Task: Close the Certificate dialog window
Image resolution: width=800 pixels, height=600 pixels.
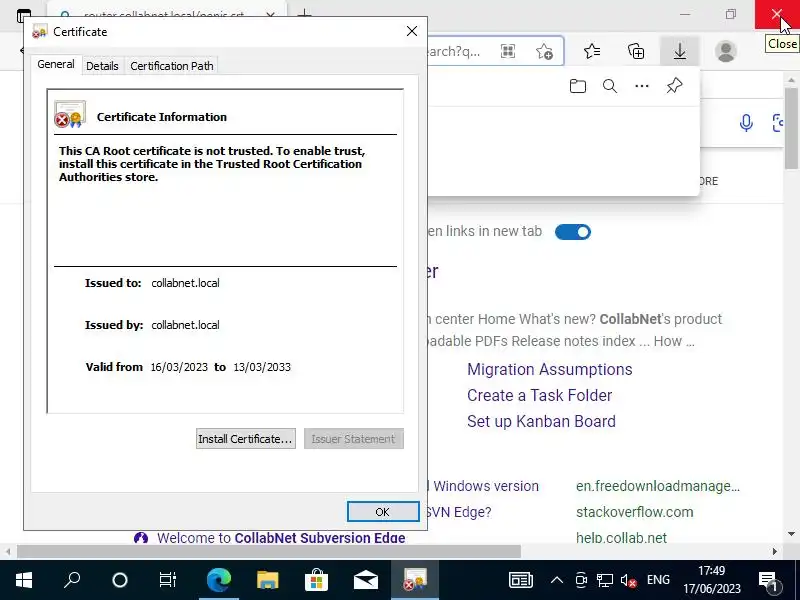Action: pyautogui.click(x=412, y=31)
